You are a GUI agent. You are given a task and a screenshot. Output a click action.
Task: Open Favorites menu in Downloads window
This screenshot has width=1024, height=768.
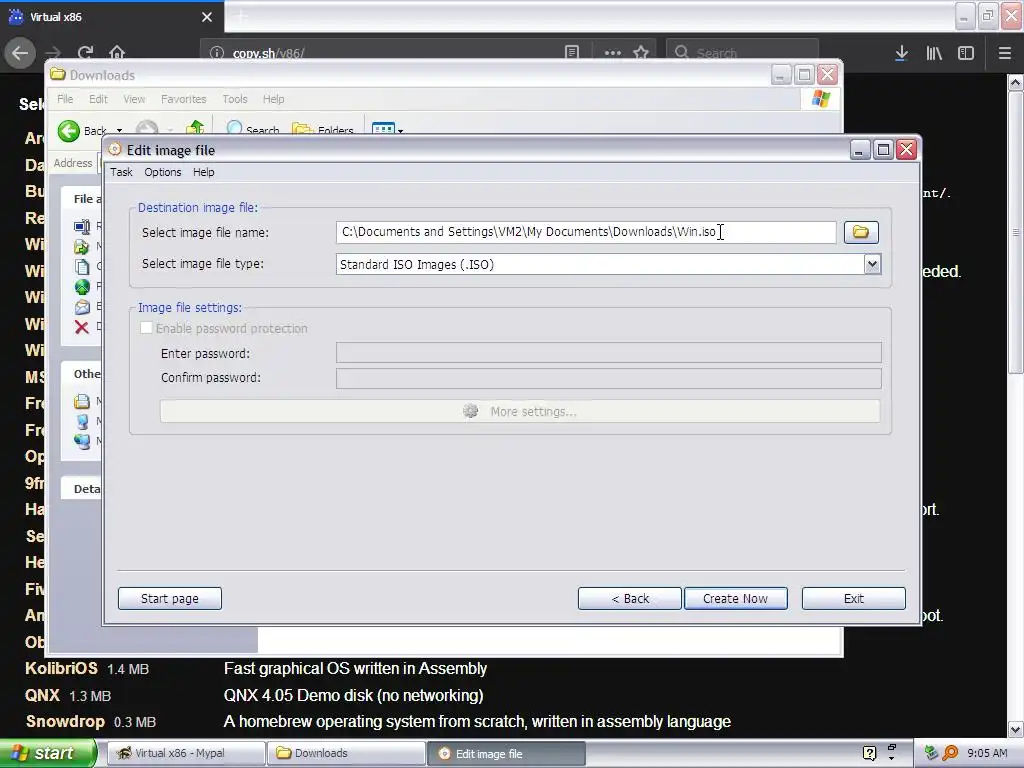pos(184,99)
